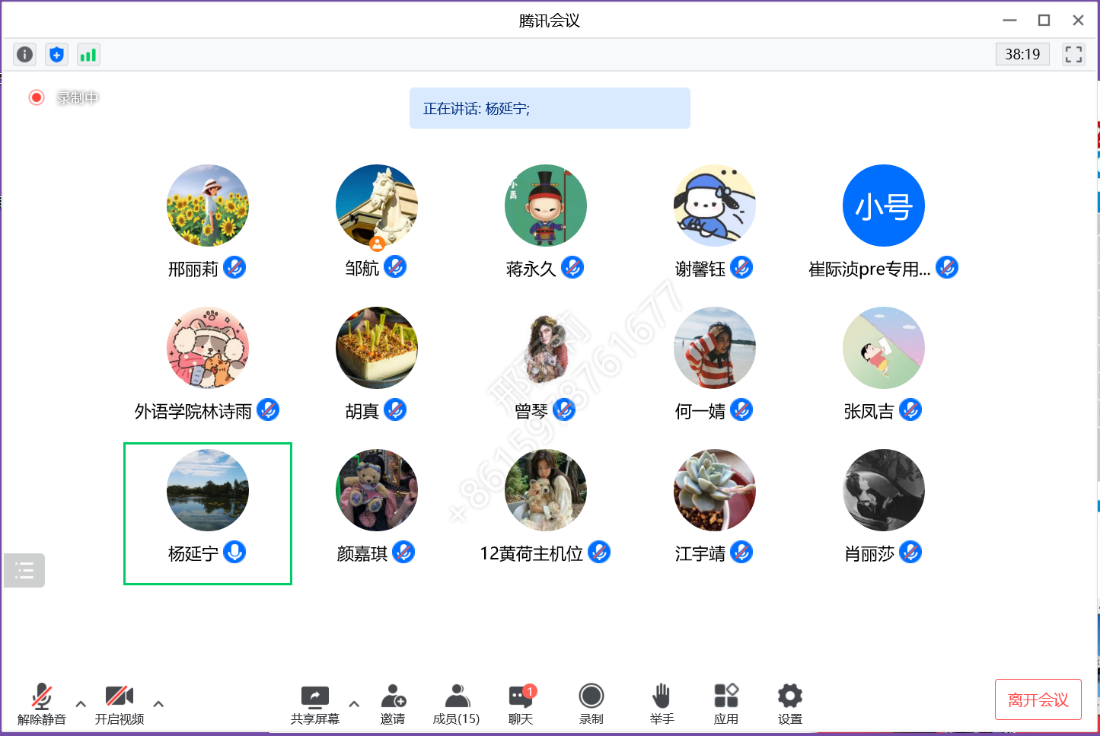Click the red Leave Meeting (离开会议) button
Viewport: 1100px width, 736px height.
[x=1038, y=699]
